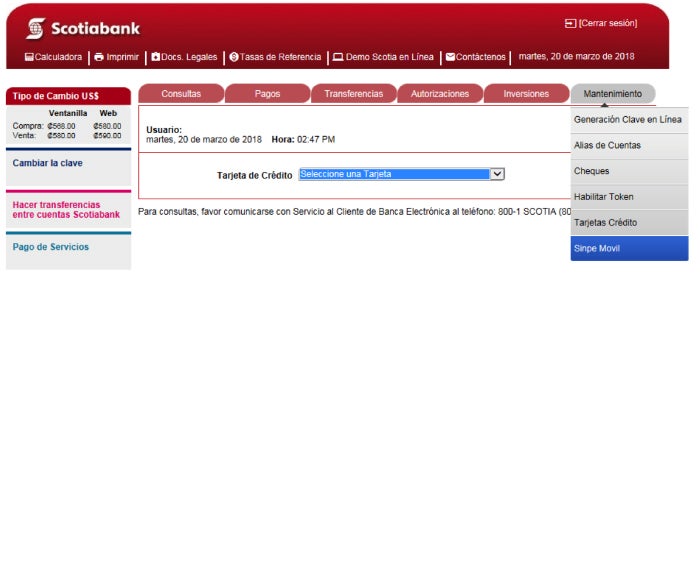Click Cambiar la clave link
Viewport: 700px width, 561px height.
(x=48, y=163)
